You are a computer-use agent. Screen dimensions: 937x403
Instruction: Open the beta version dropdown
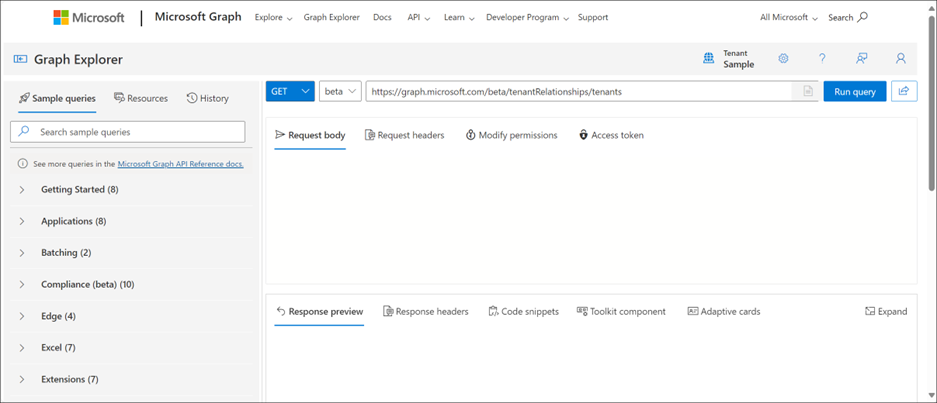(x=340, y=91)
